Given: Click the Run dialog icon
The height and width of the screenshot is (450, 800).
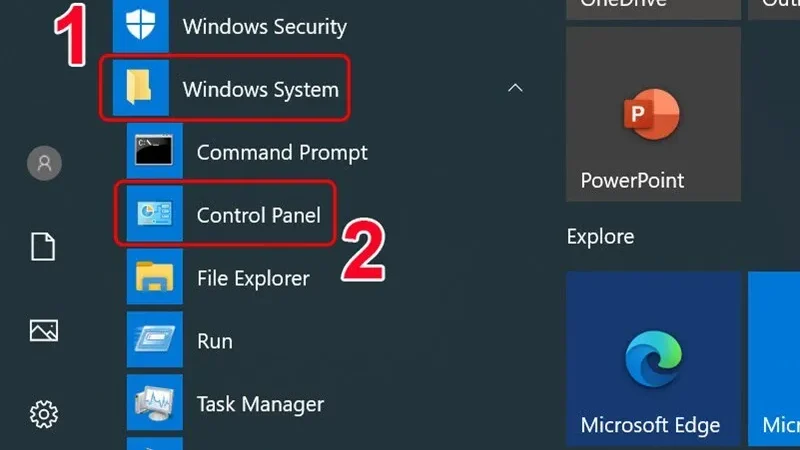Looking at the screenshot, I should point(154,340).
